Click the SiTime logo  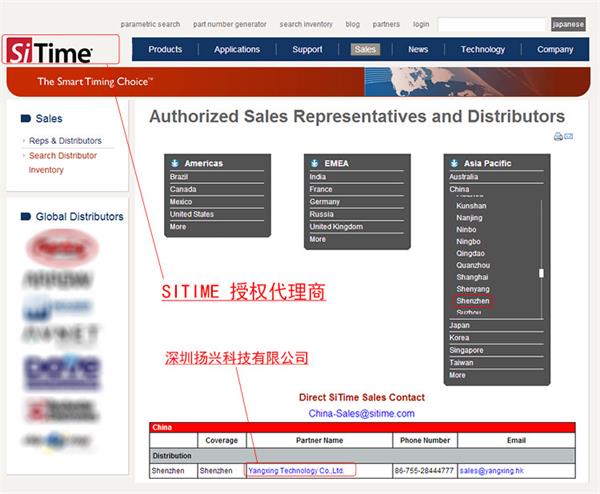[x=50, y=51]
